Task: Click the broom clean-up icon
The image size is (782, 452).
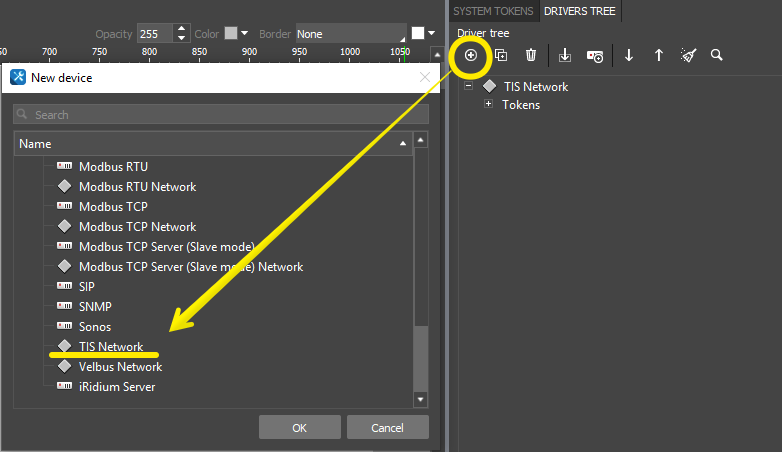Action: 688,55
